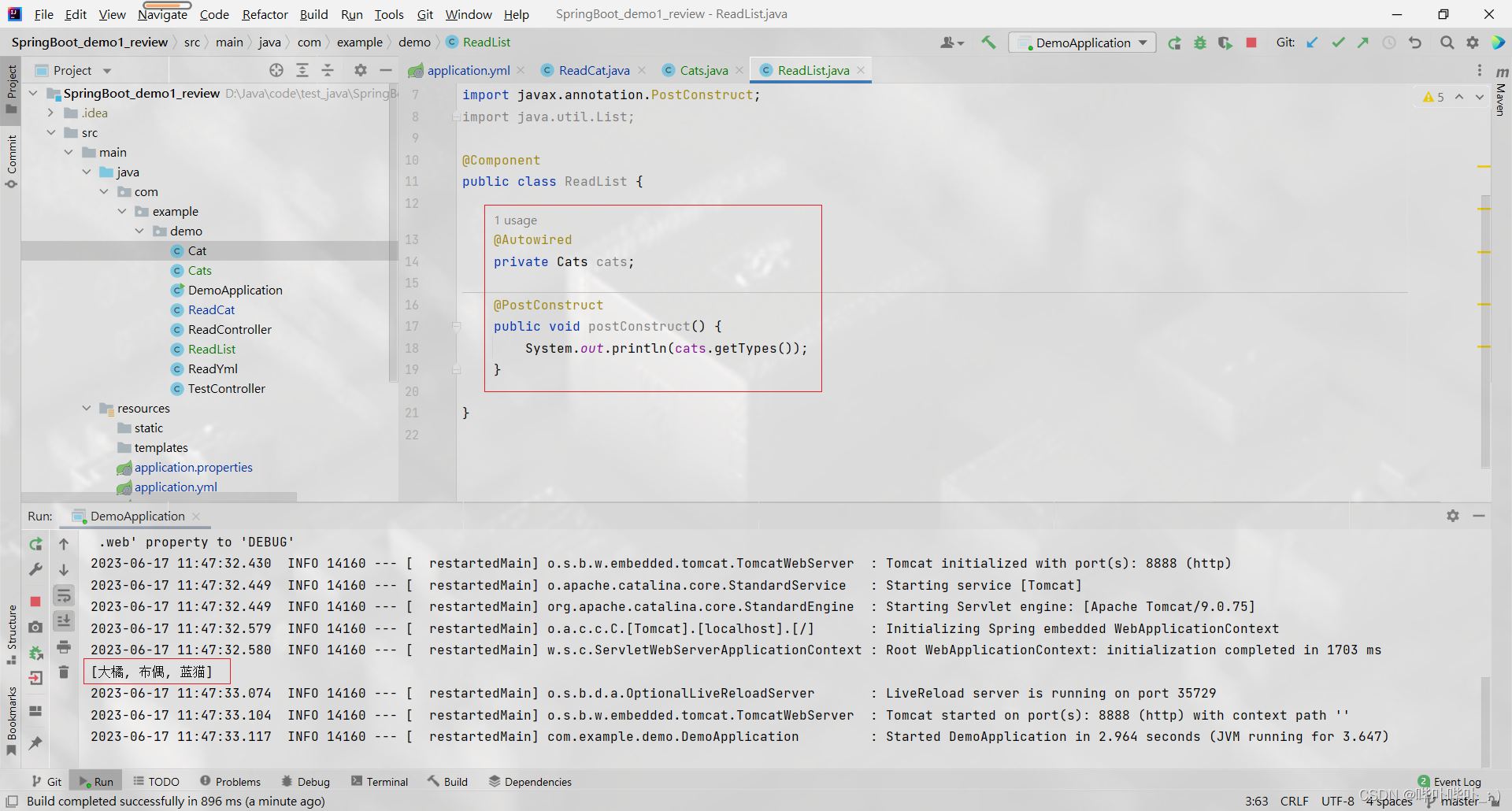
Task: Rerun application in Run panel
Action: coord(35,544)
